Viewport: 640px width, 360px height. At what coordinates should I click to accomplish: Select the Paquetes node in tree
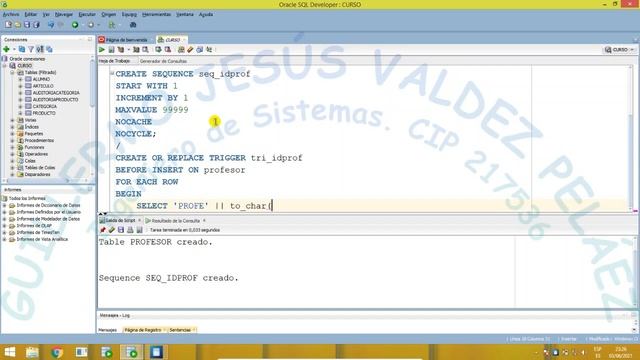point(33,134)
